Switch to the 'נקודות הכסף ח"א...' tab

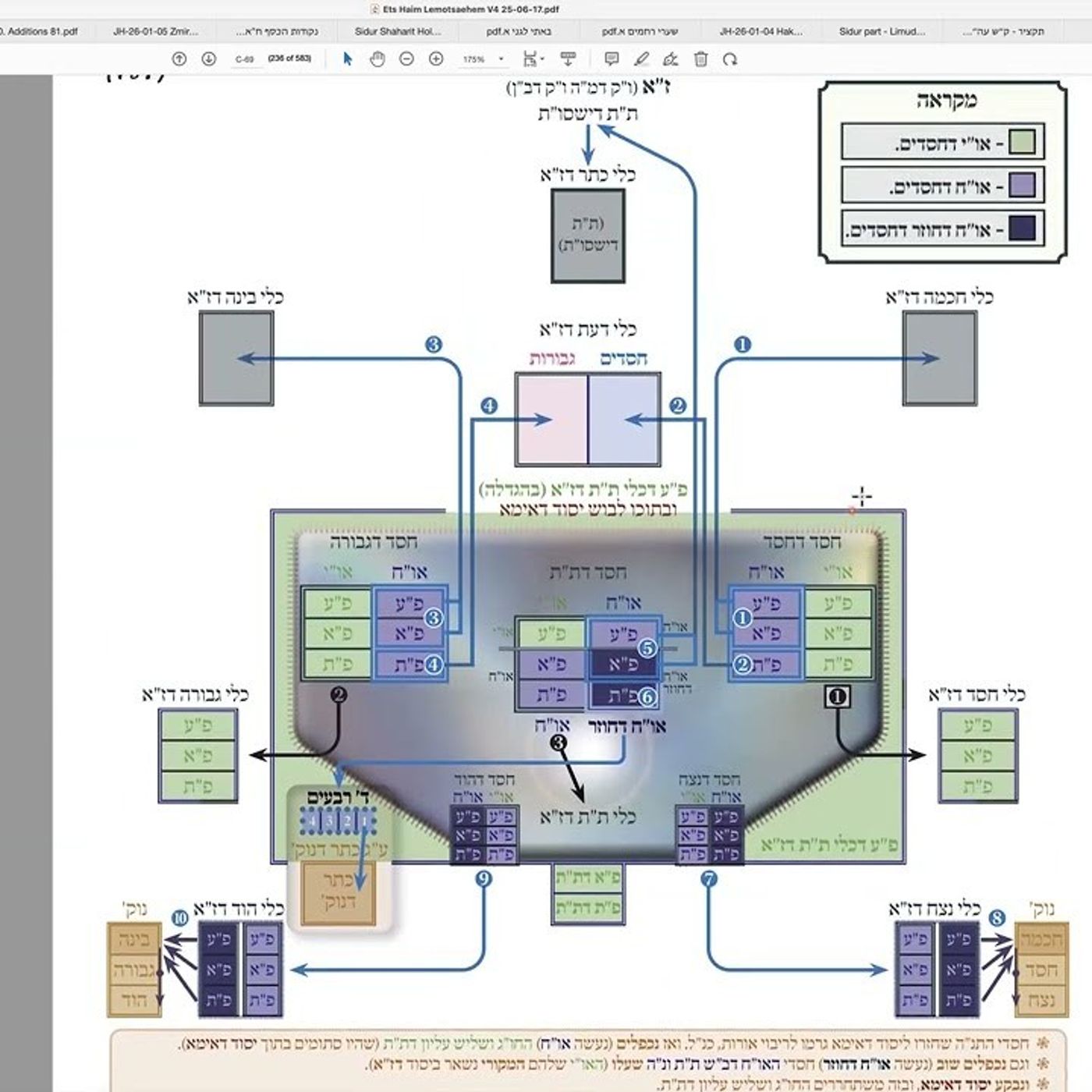[277, 32]
